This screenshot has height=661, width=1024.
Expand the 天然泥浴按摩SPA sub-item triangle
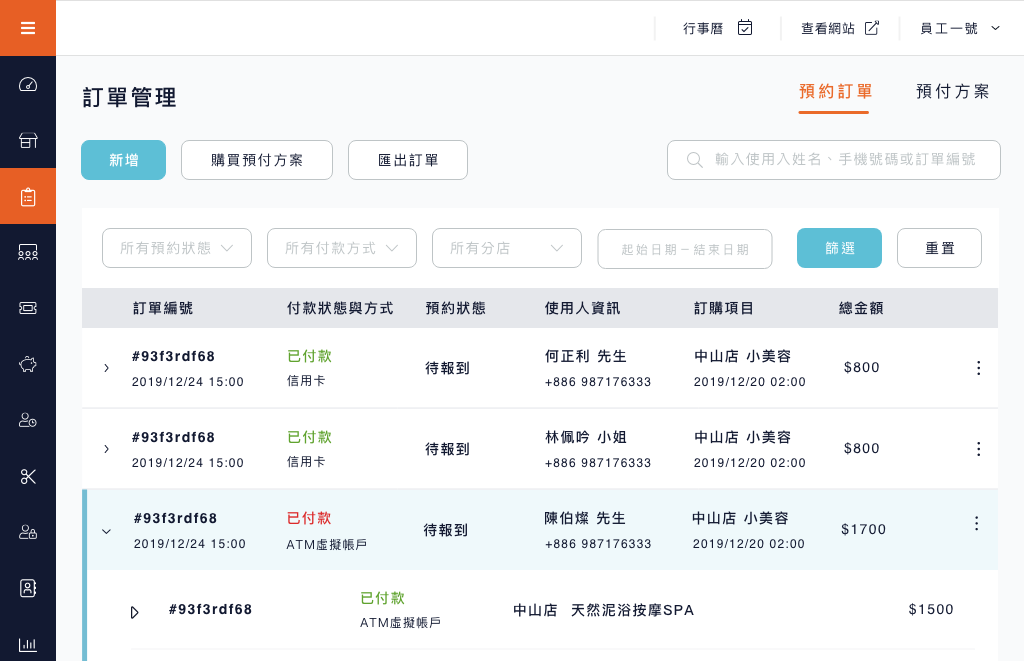point(135,613)
